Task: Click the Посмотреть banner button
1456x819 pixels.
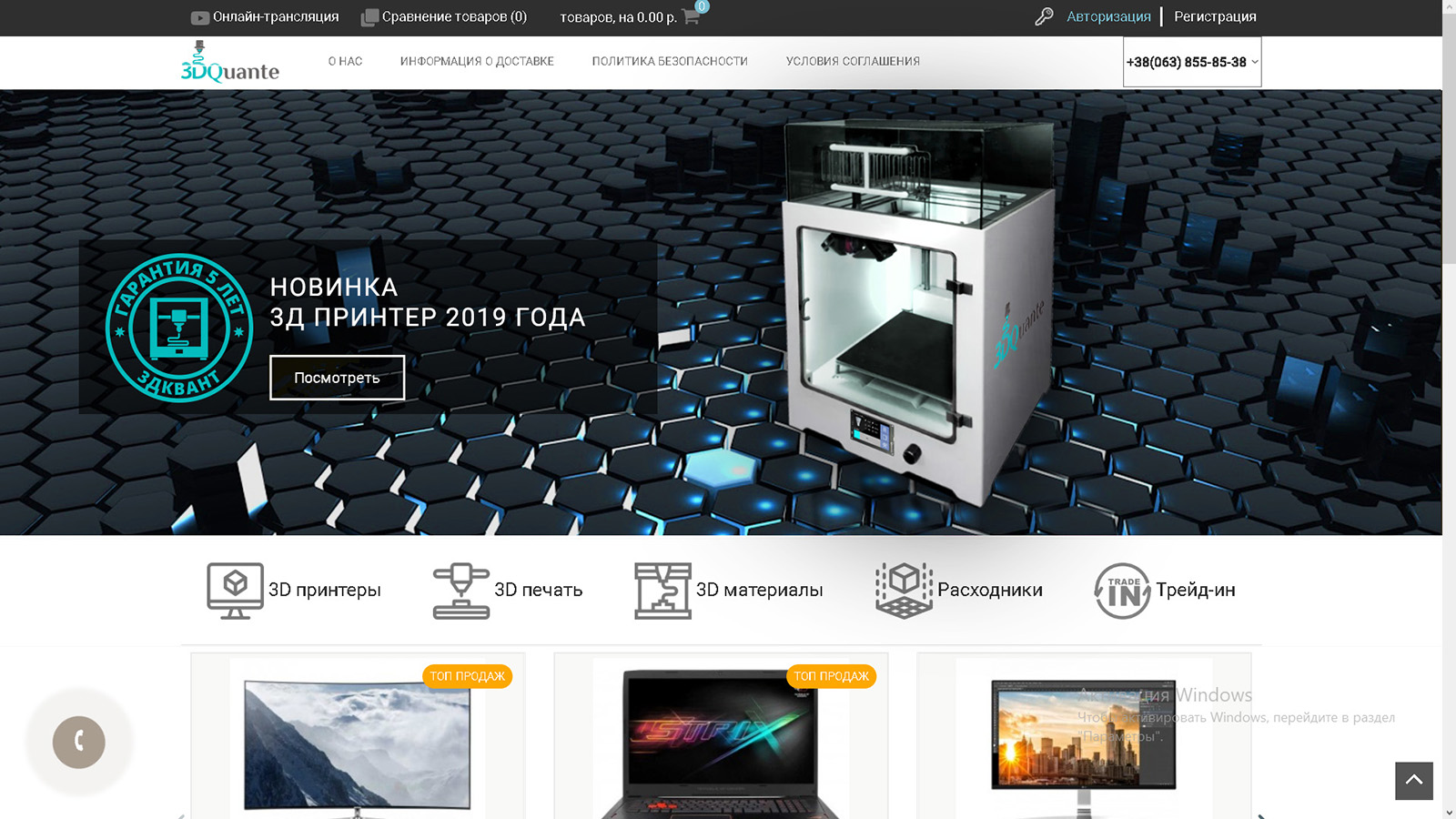Action: tap(338, 378)
